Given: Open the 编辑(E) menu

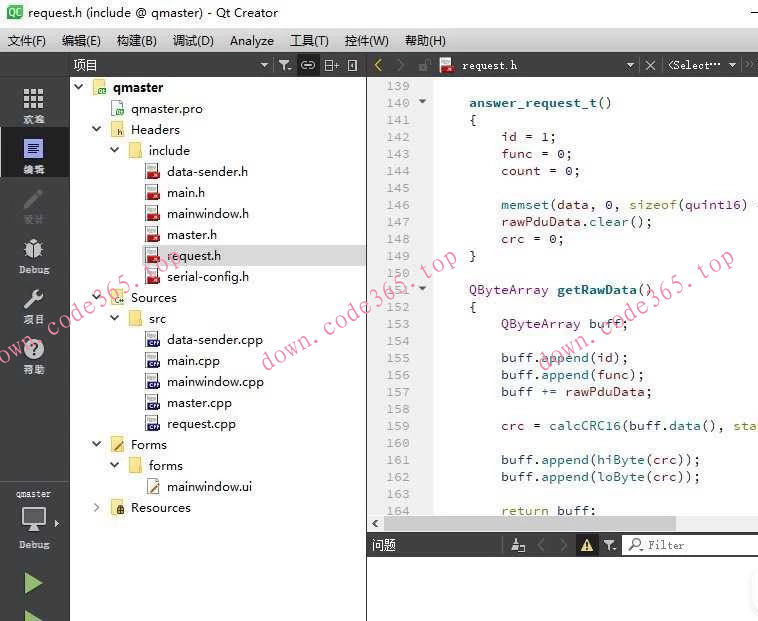Looking at the screenshot, I should [81, 41].
